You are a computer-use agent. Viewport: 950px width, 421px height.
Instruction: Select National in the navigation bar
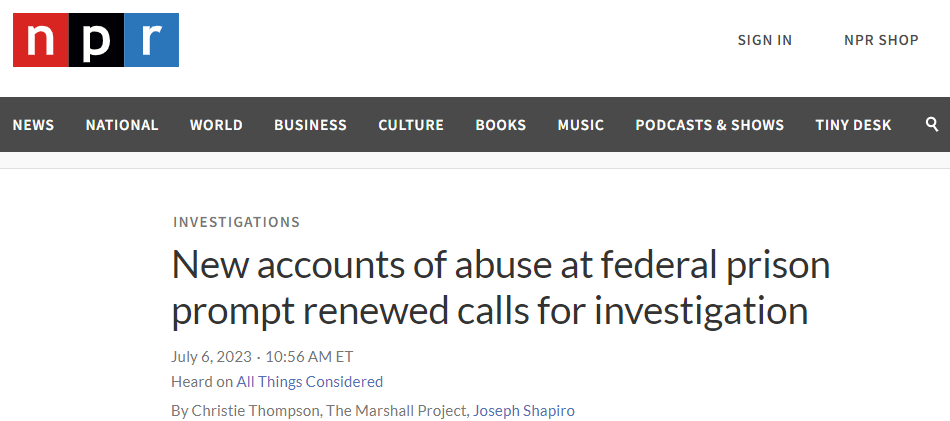click(122, 125)
